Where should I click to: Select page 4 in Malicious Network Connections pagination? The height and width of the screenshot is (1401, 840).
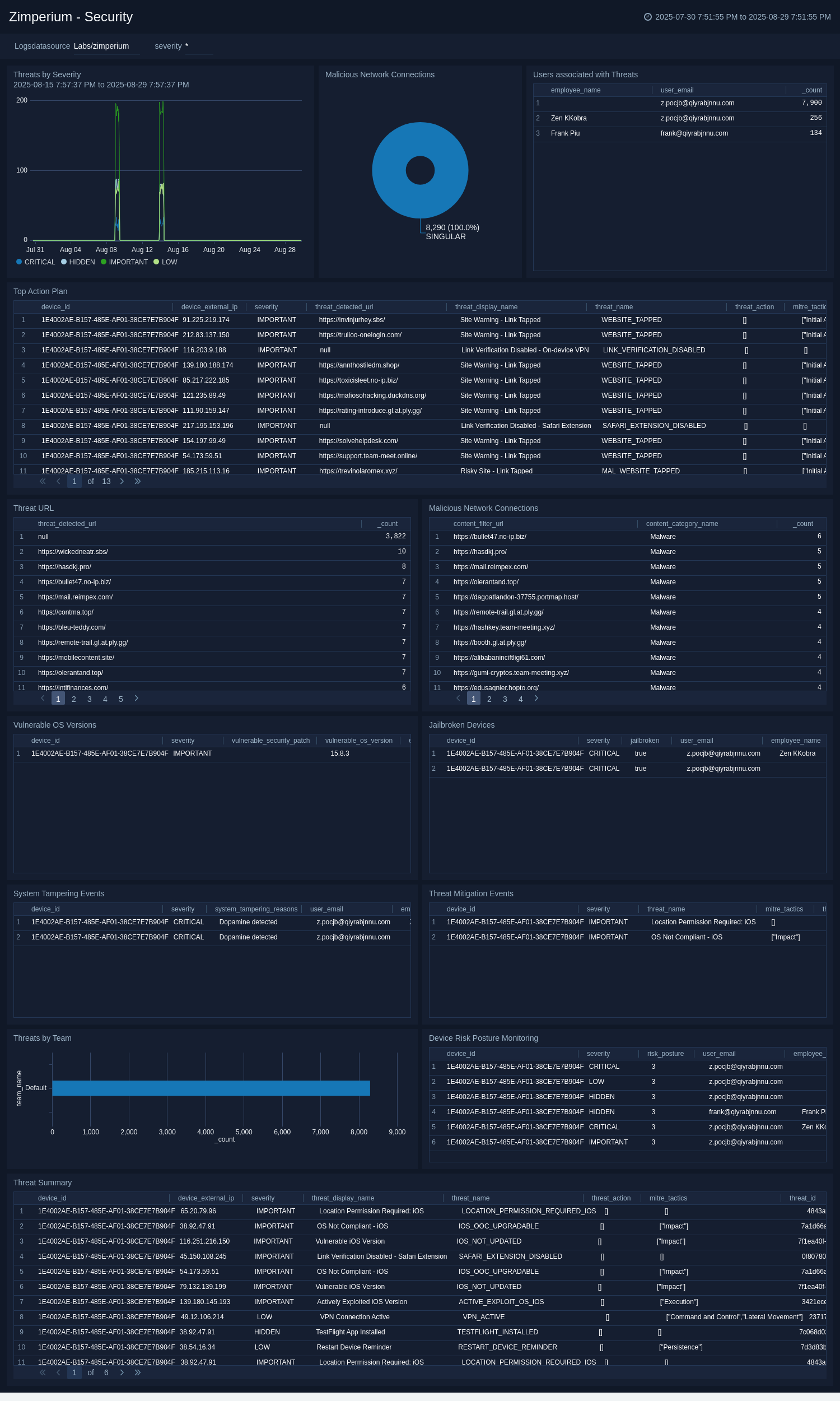521,699
